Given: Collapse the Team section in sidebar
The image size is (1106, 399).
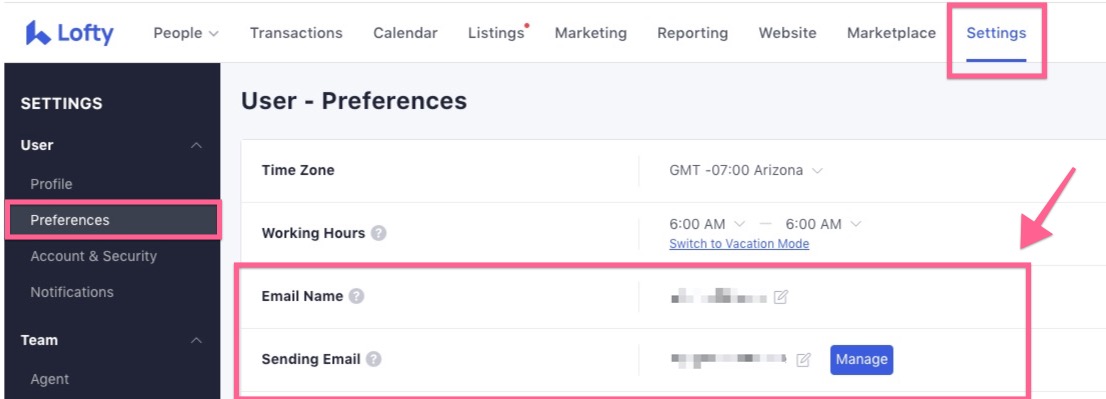Looking at the screenshot, I should coord(197,340).
